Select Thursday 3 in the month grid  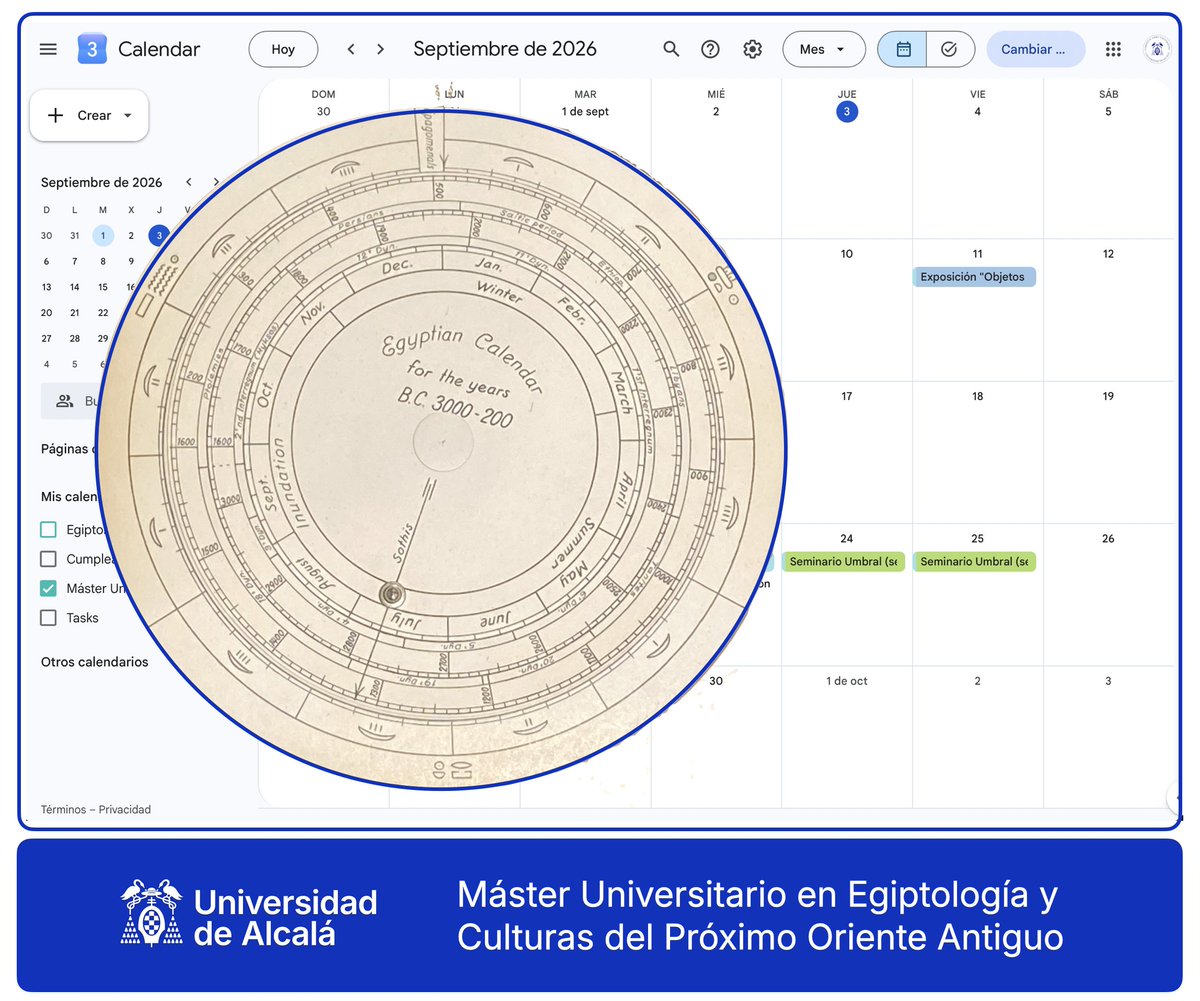coord(847,112)
